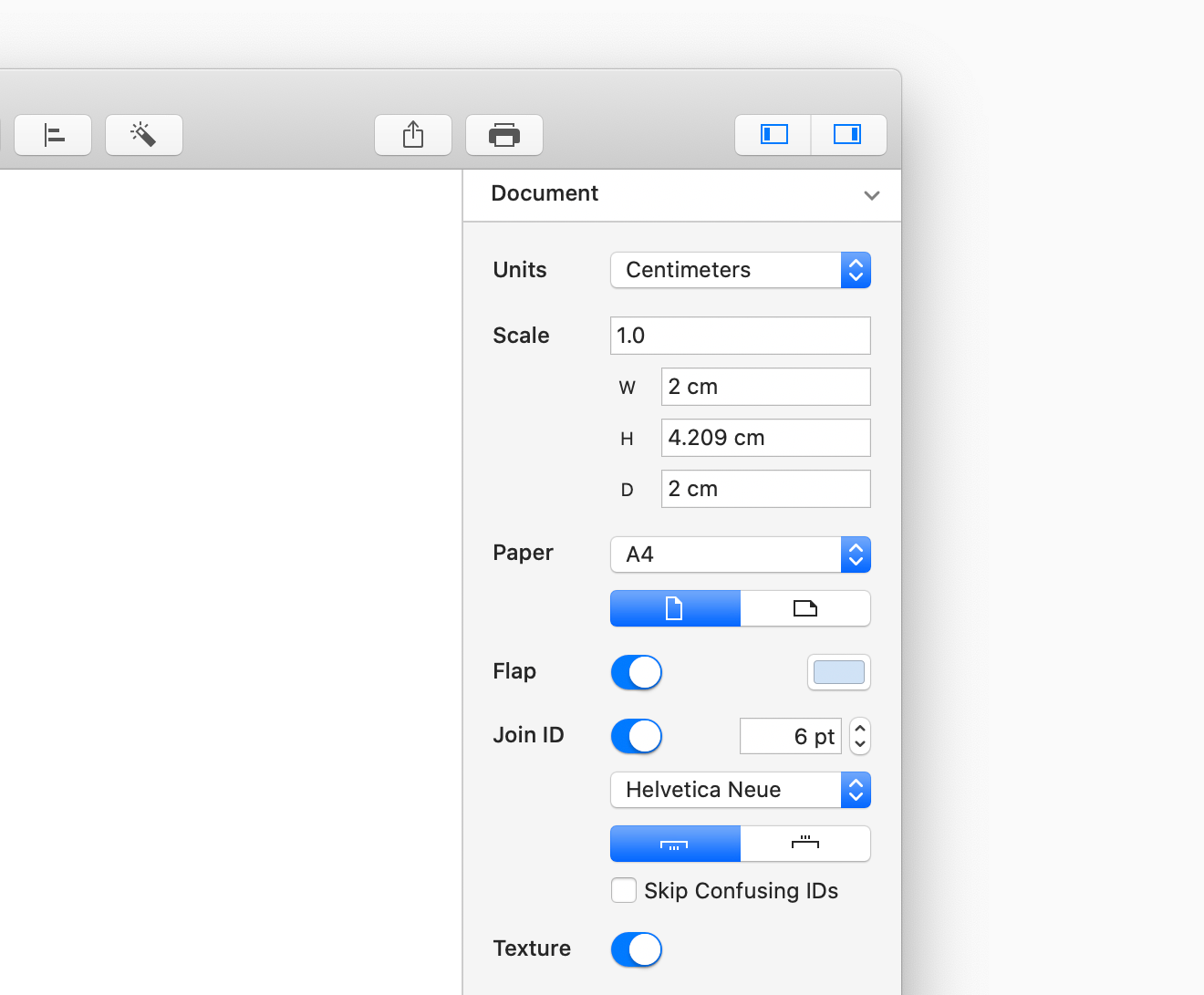This screenshot has height=995, width=1204.
Task: Enable Skip Confusing IDs checkbox
Action: coord(624,890)
